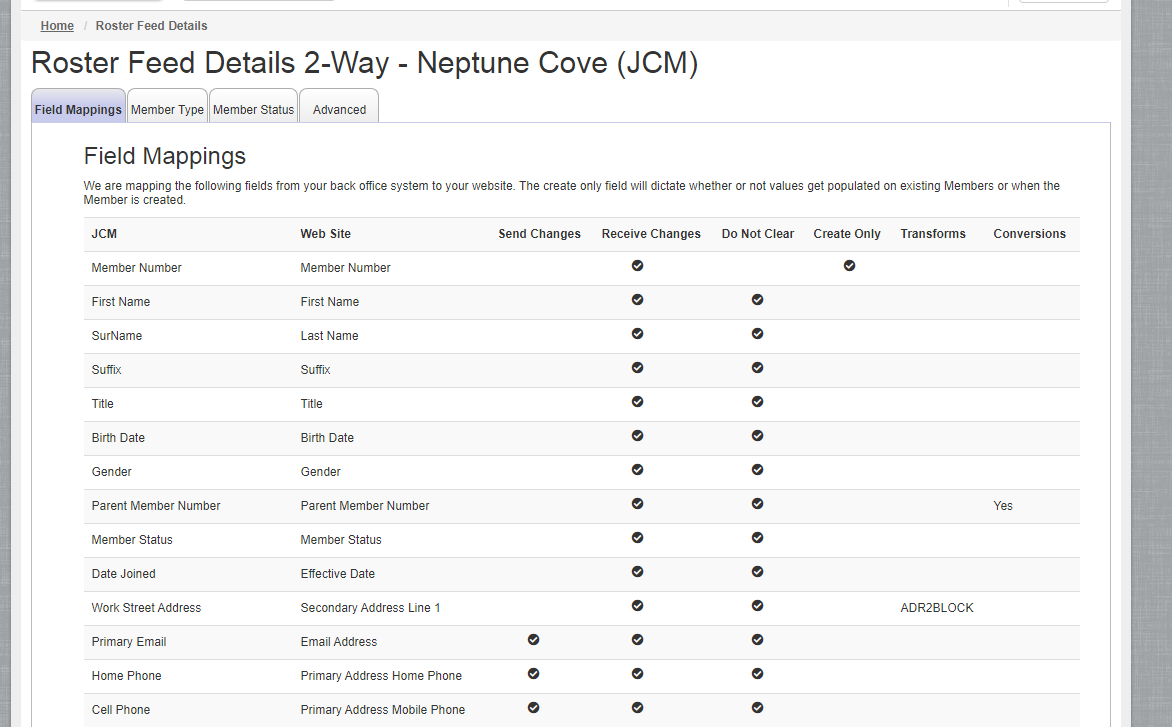
Task: Click the Last Name web site cell
Action: 330,336
